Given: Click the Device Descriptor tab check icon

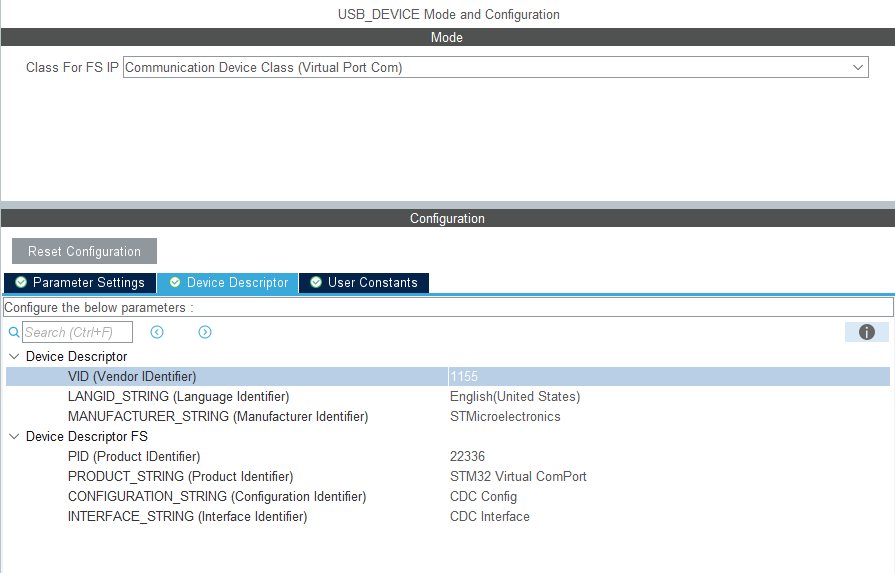Looking at the screenshot, I should point(175,282).
